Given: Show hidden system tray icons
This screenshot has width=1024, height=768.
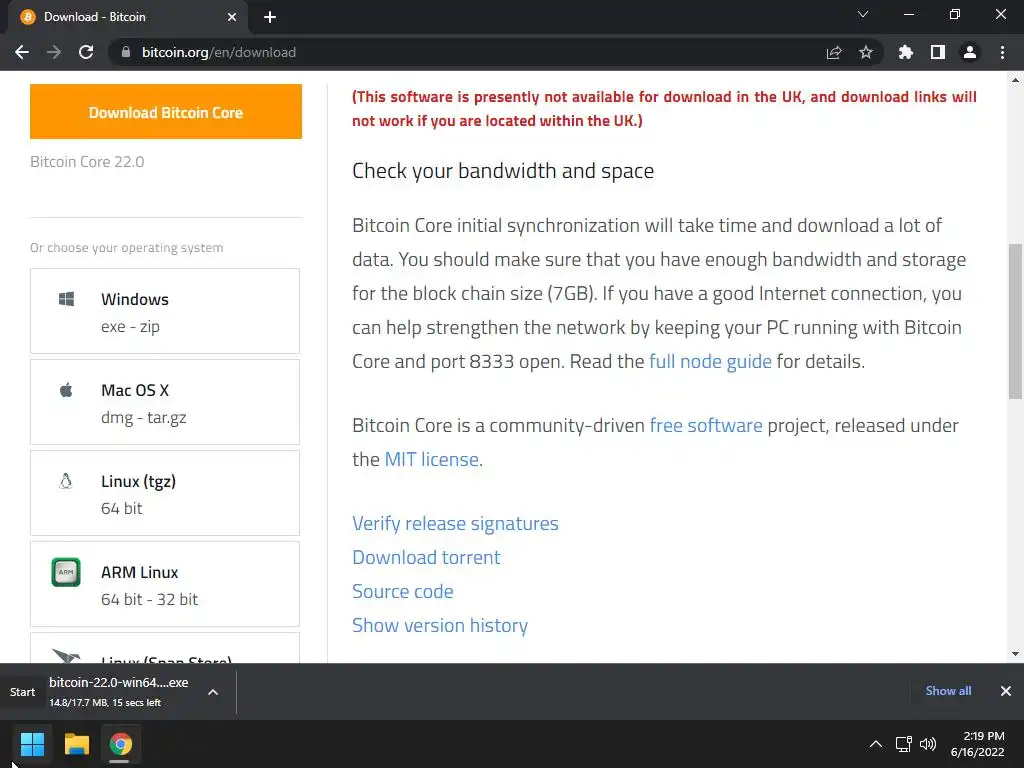Looking at the screenshot, I should tap(876, 744).
